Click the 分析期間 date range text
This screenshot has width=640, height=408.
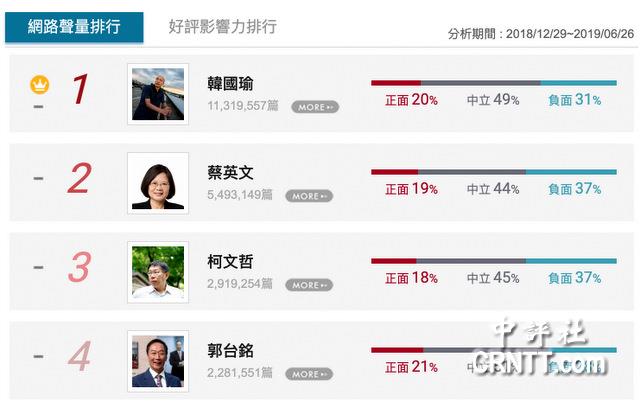tap(541, 34)
